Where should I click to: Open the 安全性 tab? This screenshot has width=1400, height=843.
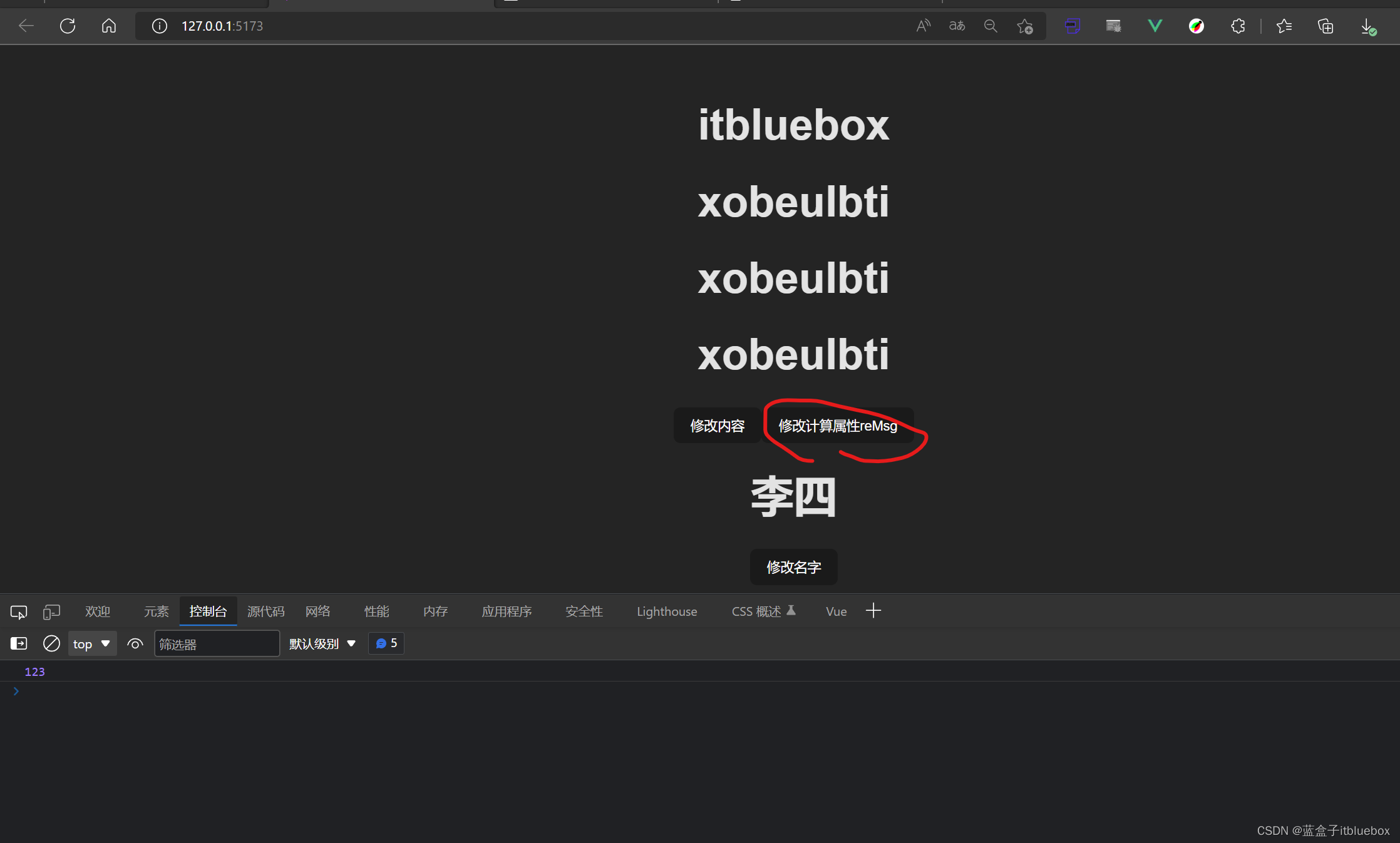(x=584, y=611)
